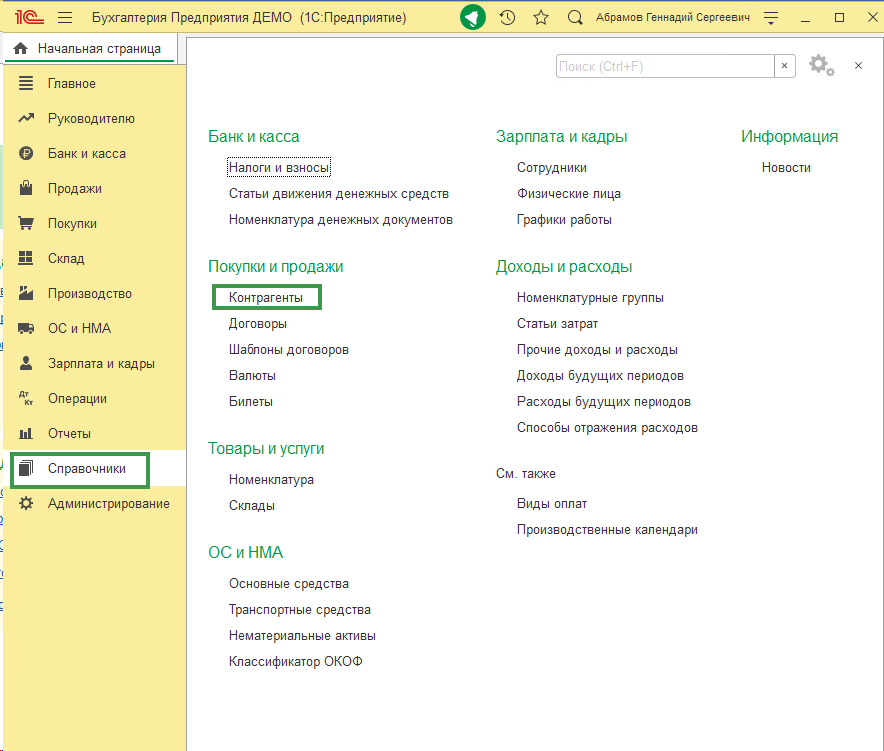Open Производственные календари

[607, 529]
